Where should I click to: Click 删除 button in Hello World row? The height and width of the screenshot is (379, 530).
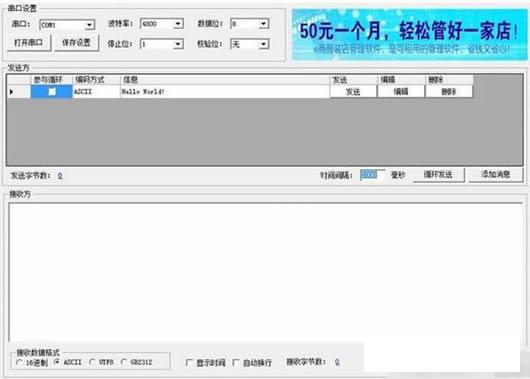(x=449, y=92)
